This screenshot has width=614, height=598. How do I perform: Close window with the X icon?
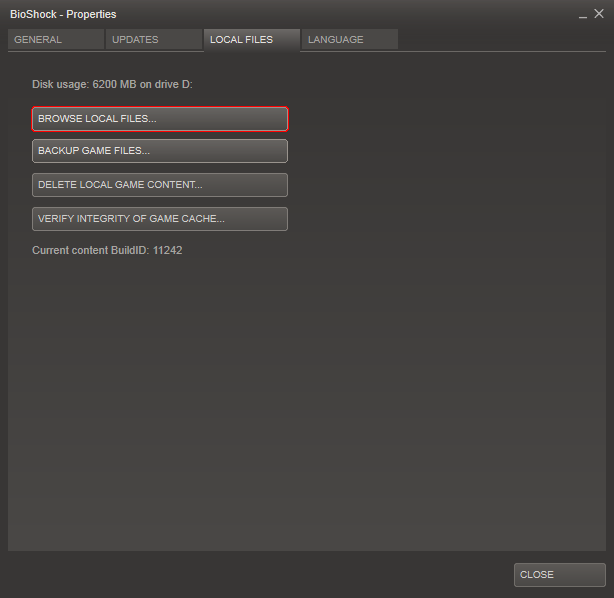pyautogui.click(x=599, y=14)
